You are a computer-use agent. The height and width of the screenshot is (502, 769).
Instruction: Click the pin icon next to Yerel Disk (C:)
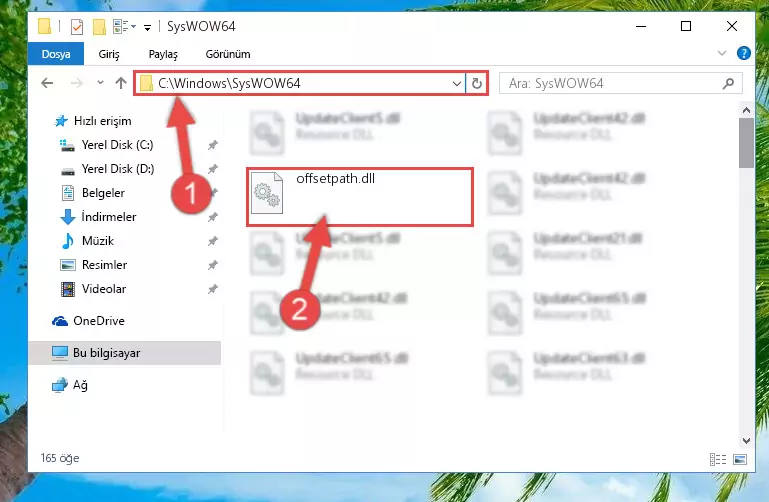212,145
